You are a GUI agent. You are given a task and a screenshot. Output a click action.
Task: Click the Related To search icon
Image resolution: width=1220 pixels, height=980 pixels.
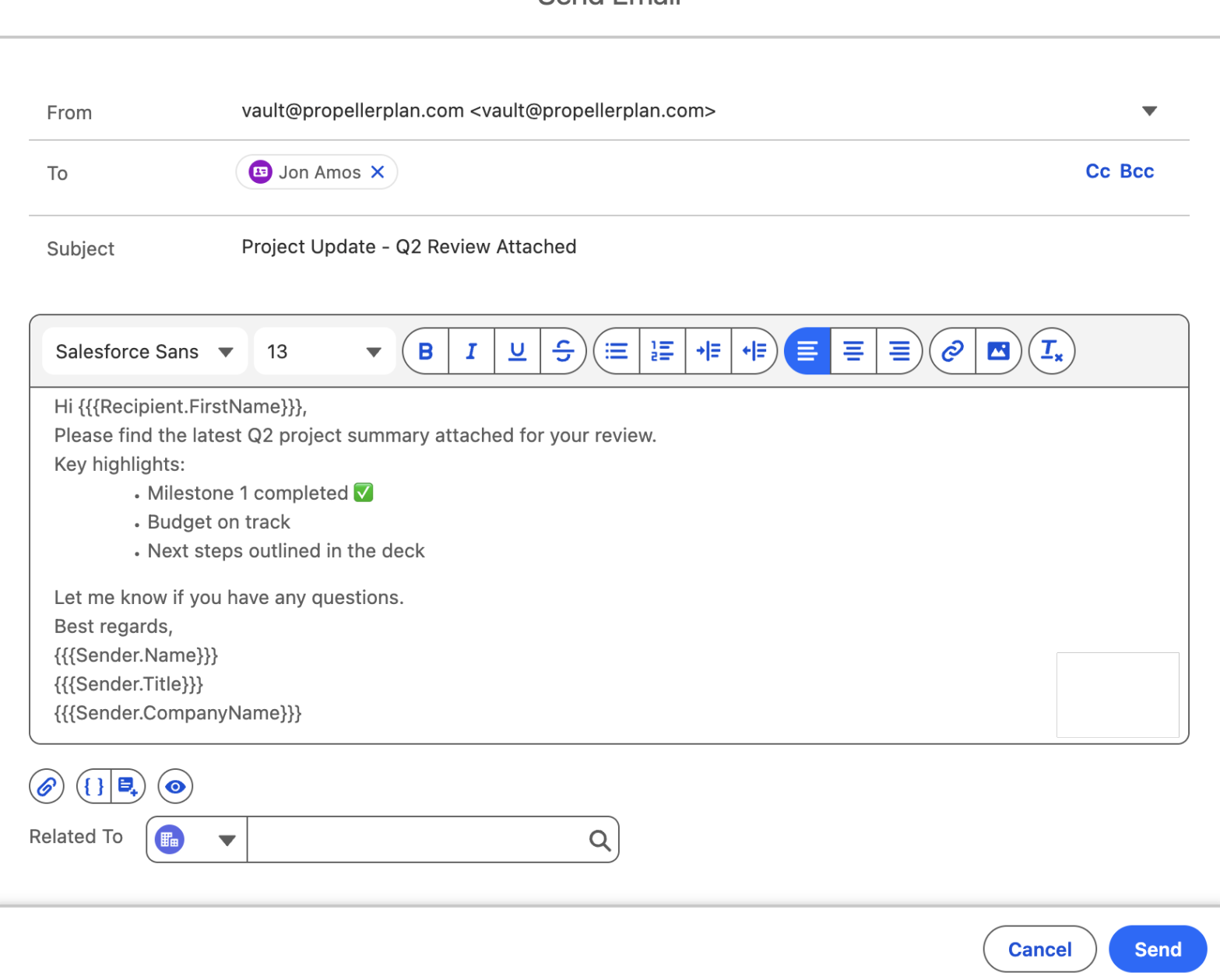click(x=599, y=840)
